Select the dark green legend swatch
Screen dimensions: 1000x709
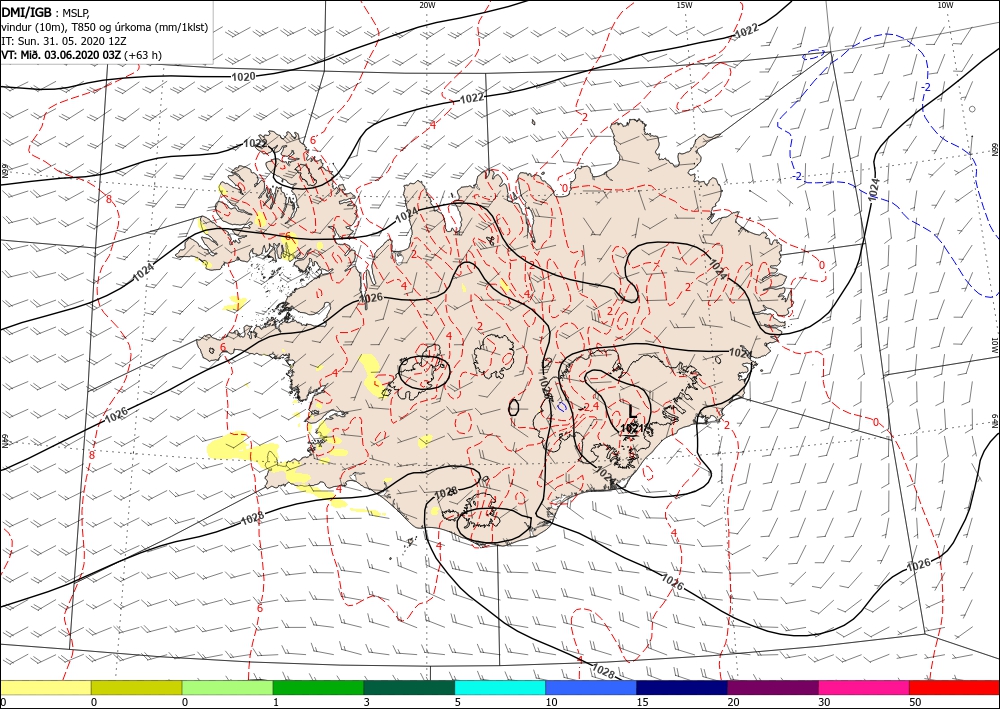(x=409, y=687)
